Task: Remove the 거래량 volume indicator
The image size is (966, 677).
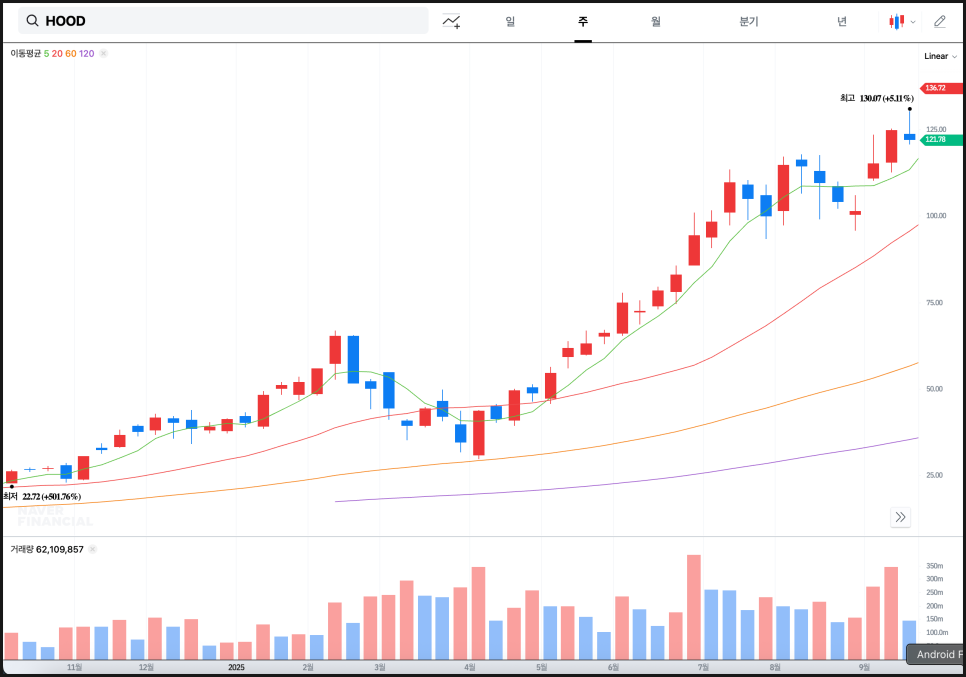Action: click(x=92, y=549)
